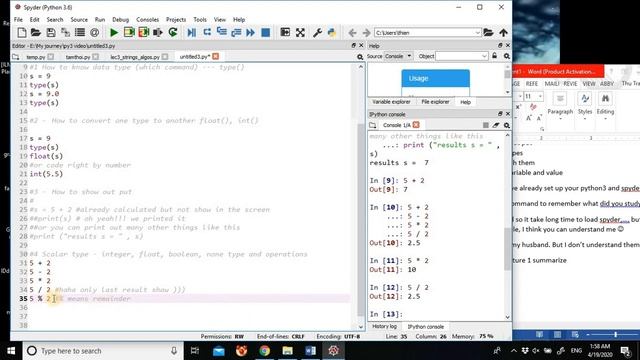Step over current line debug icon
Image resolution: width=640 pixels, height=360 pixels.
207,33
